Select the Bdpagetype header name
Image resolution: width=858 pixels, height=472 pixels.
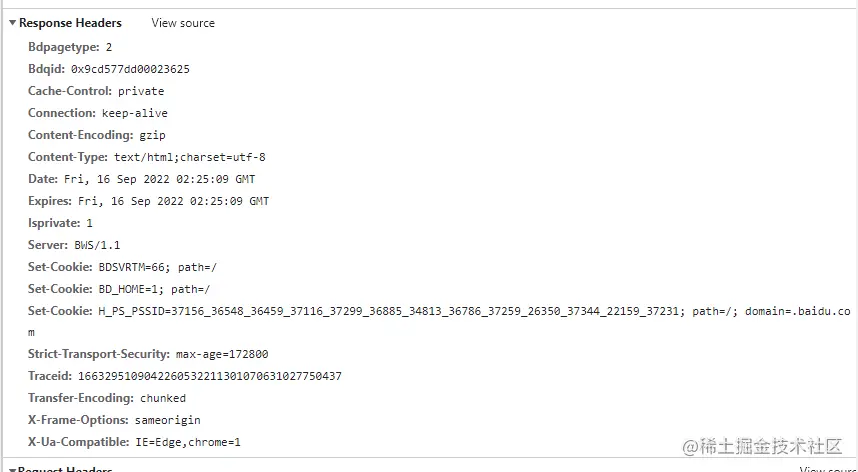coord(64,47)
